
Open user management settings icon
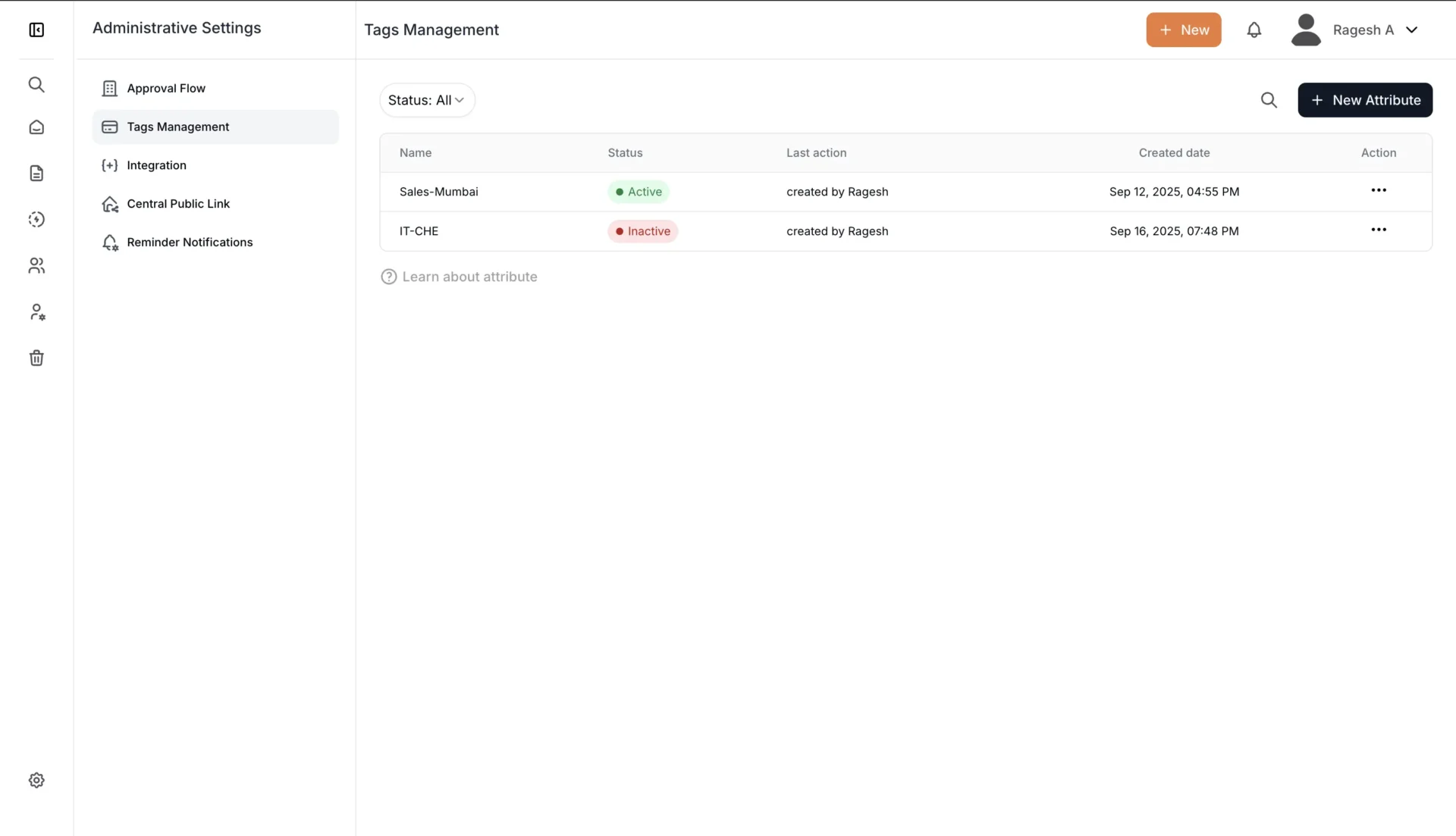[36, 312]
